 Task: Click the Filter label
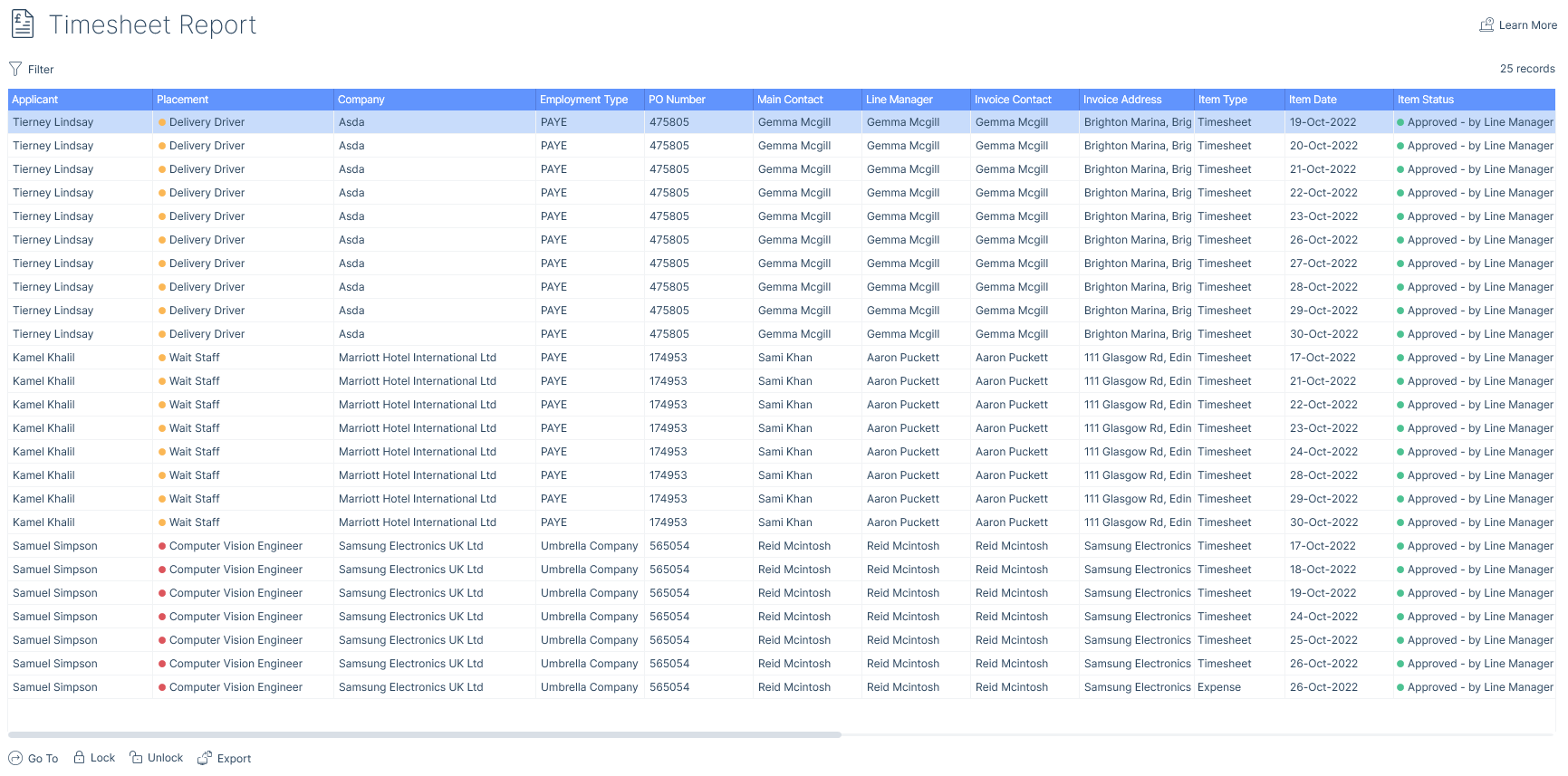tap(41, 70)
